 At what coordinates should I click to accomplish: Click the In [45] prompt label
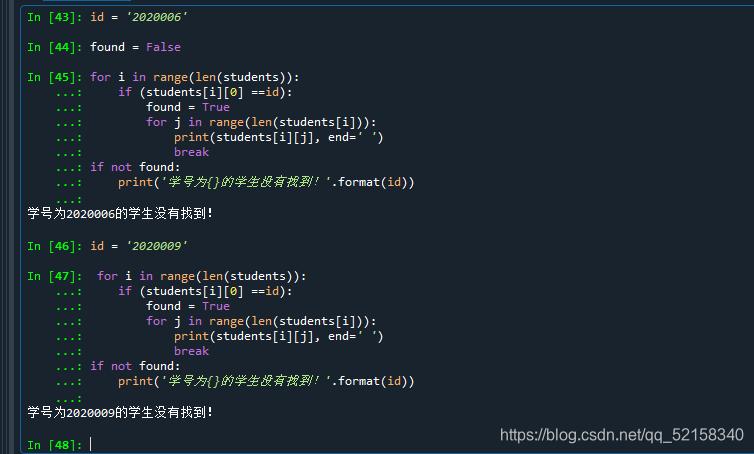55,77
